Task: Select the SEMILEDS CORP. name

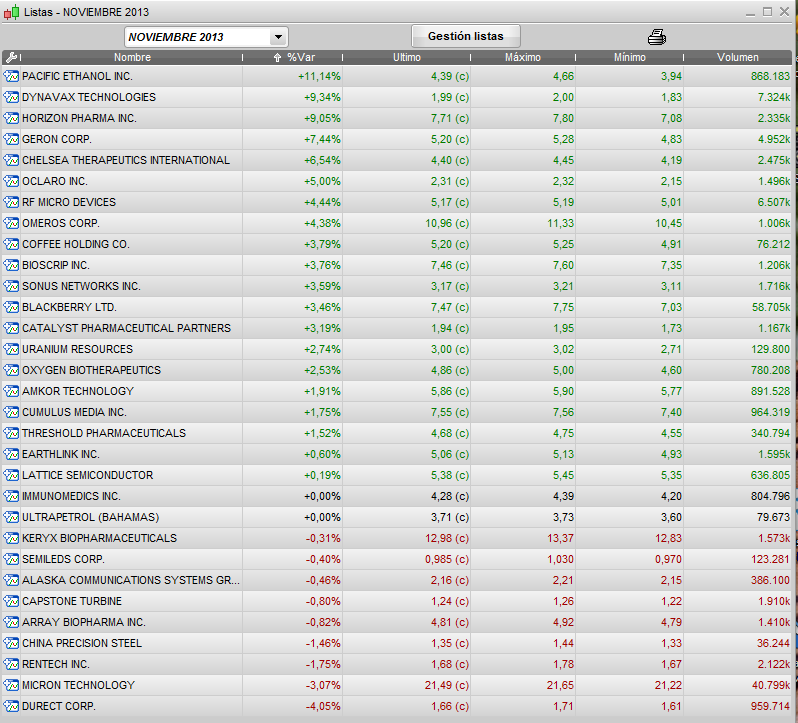Action: coord(63,559)
